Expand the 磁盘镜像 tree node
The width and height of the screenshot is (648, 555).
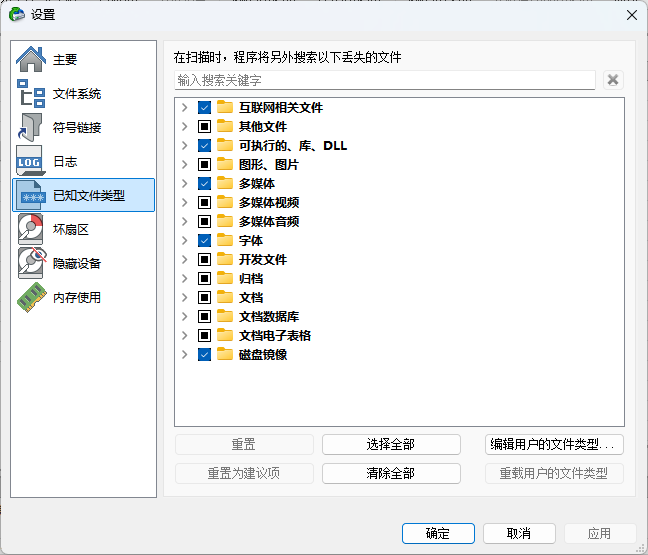pos(185,355)
